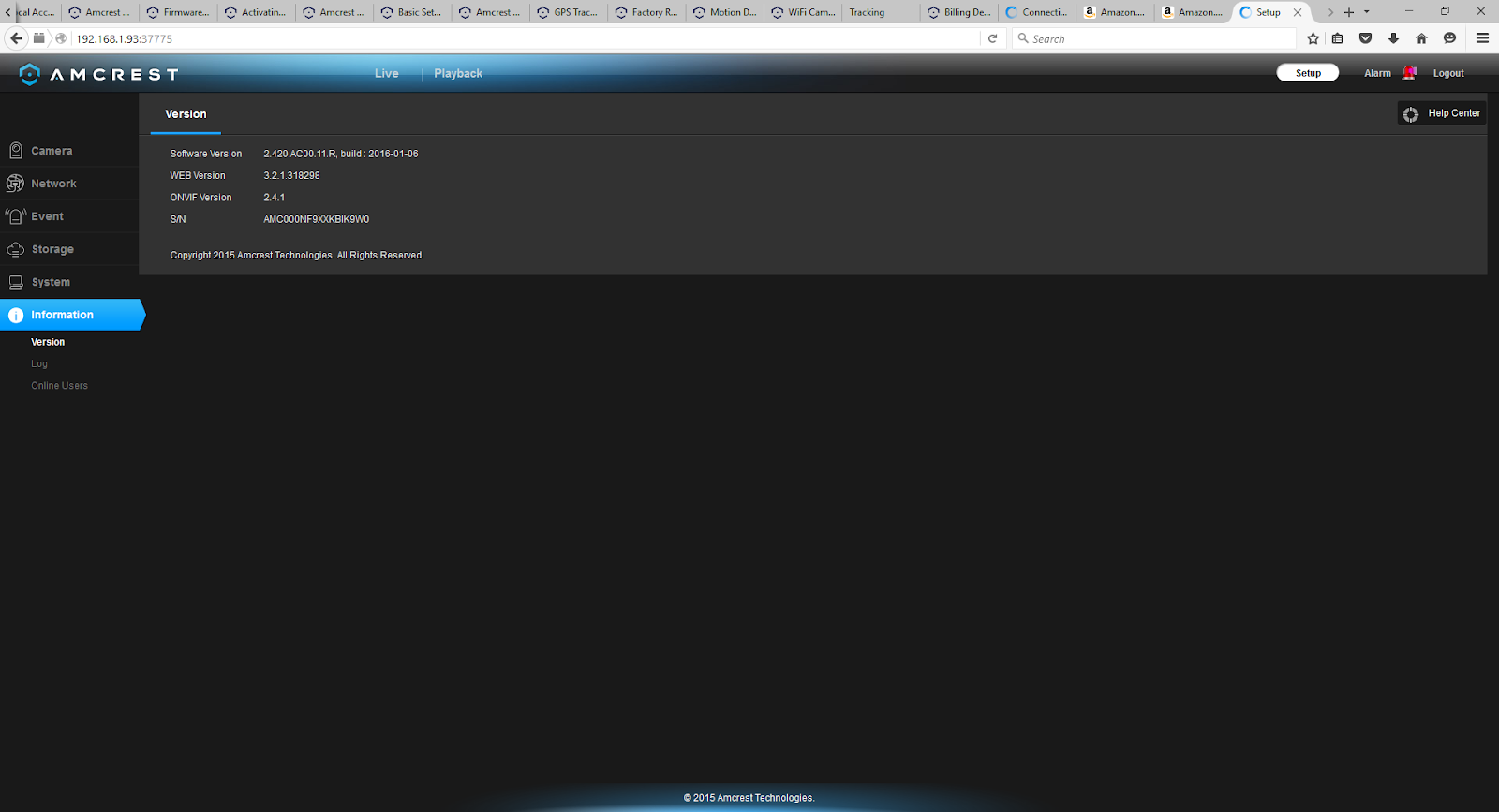Click serial number AMC000NF9XXKBIK9W0
The width and height of the screenshot is (1499, 812).
tap(316, 219)
